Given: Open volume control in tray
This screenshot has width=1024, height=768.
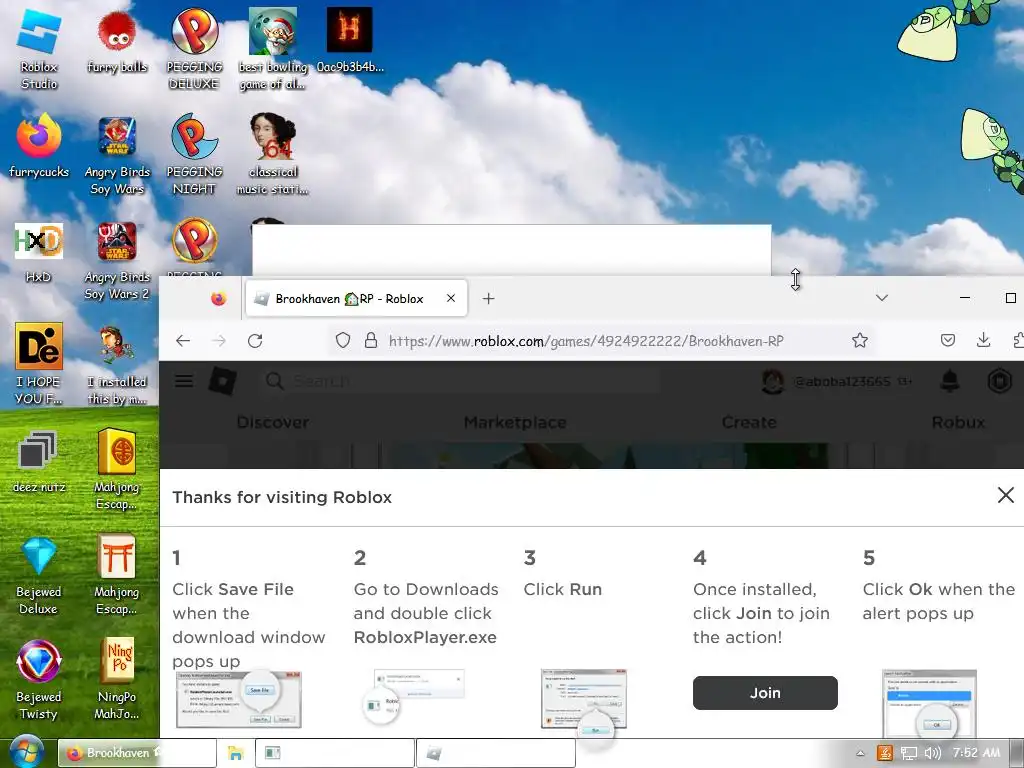Looking at the screenshot, I should pyautogui.click(x=933, y=753).
